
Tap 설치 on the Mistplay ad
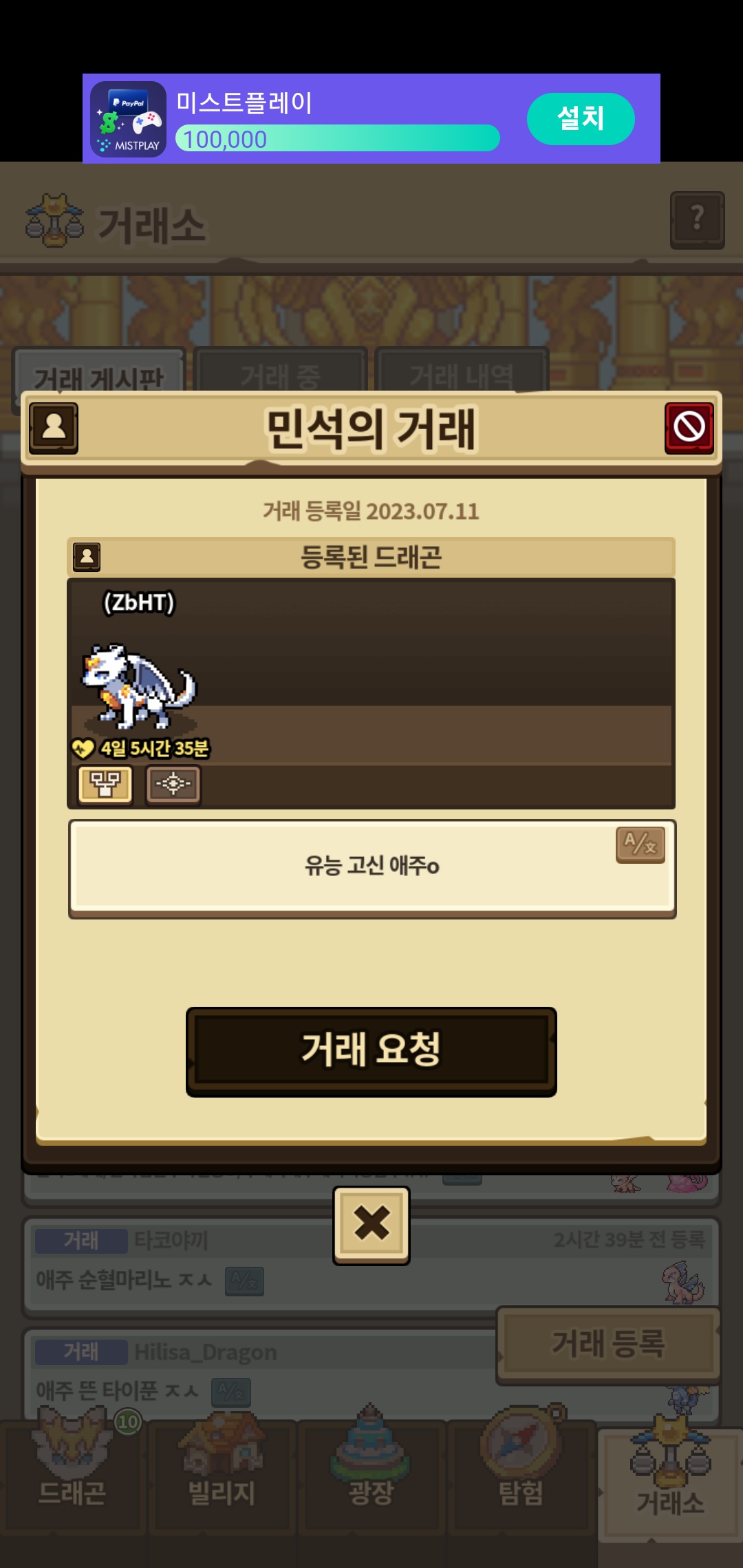tap(581, 118)
